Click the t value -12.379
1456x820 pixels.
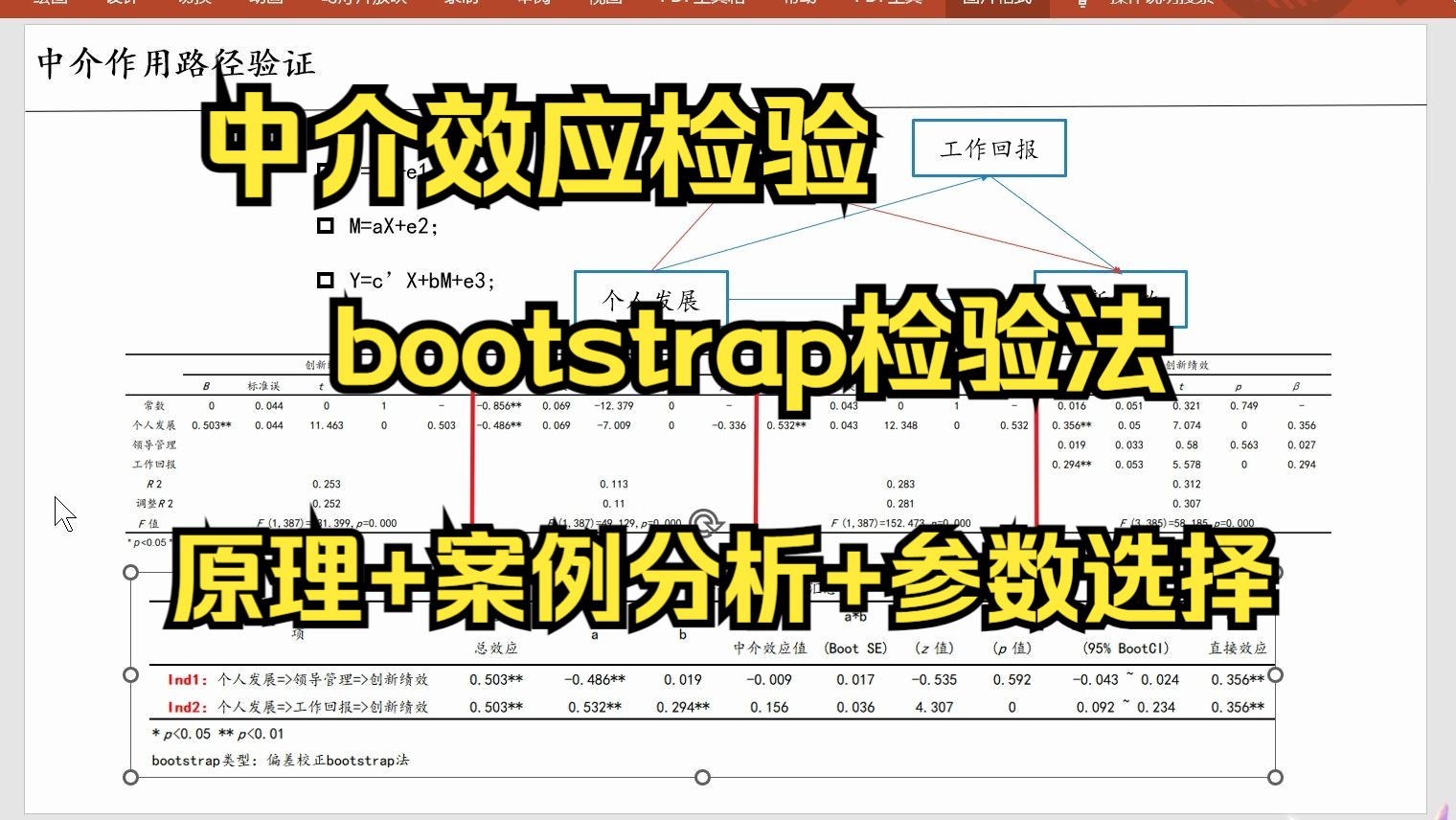point(613,406)
